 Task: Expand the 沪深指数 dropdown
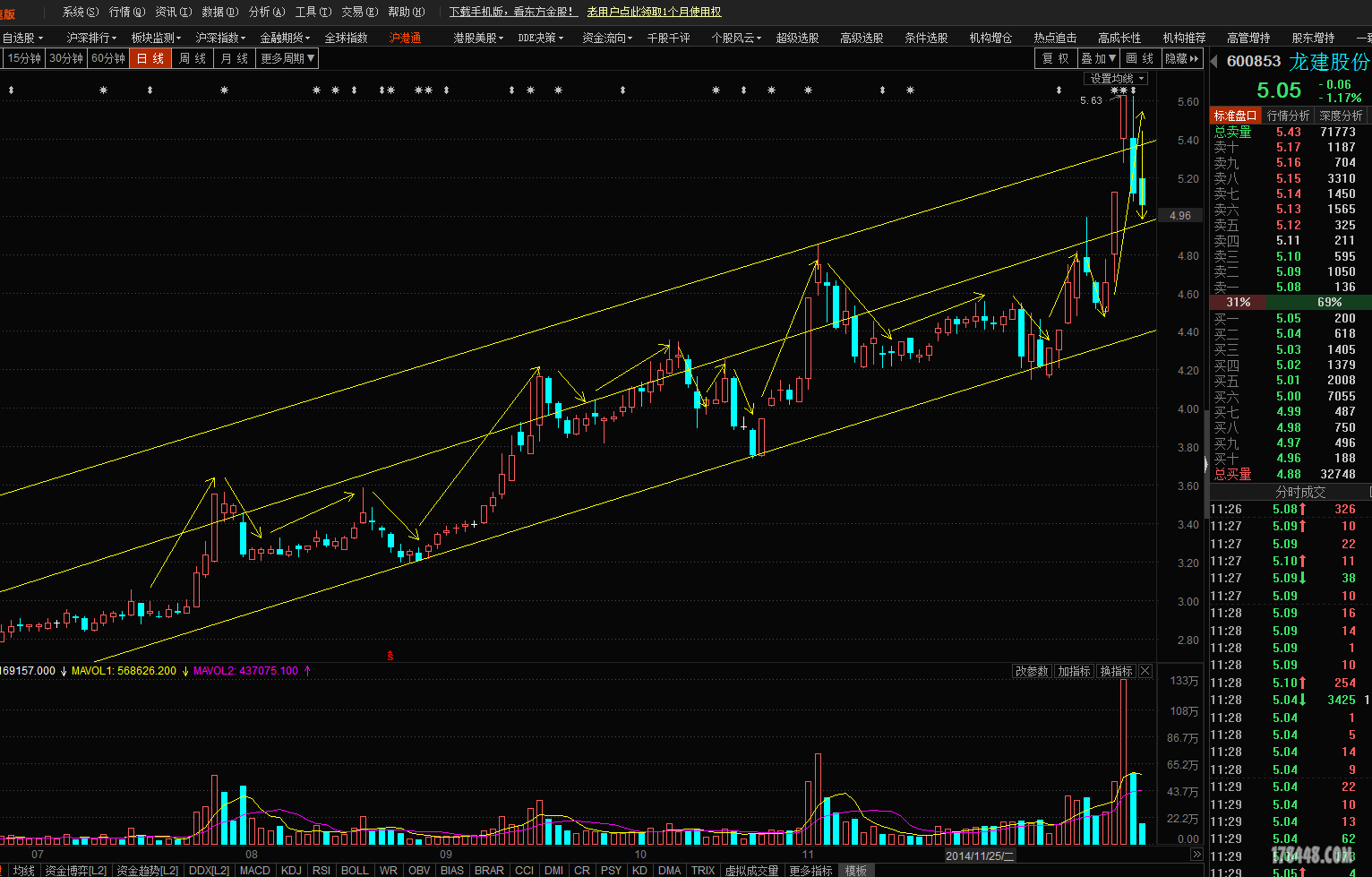pyautogui.click(x=220, y=38)
